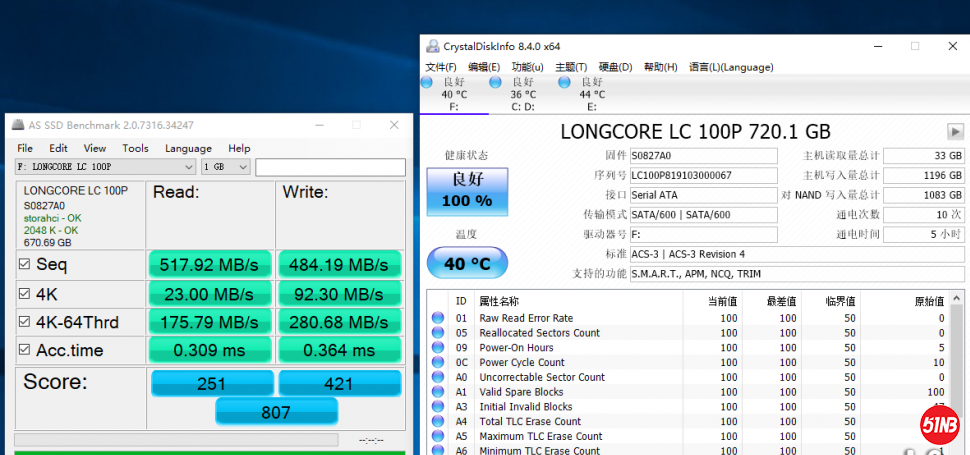Select the F: drive health status tab
Screen dimensions: 970x455
454,94
